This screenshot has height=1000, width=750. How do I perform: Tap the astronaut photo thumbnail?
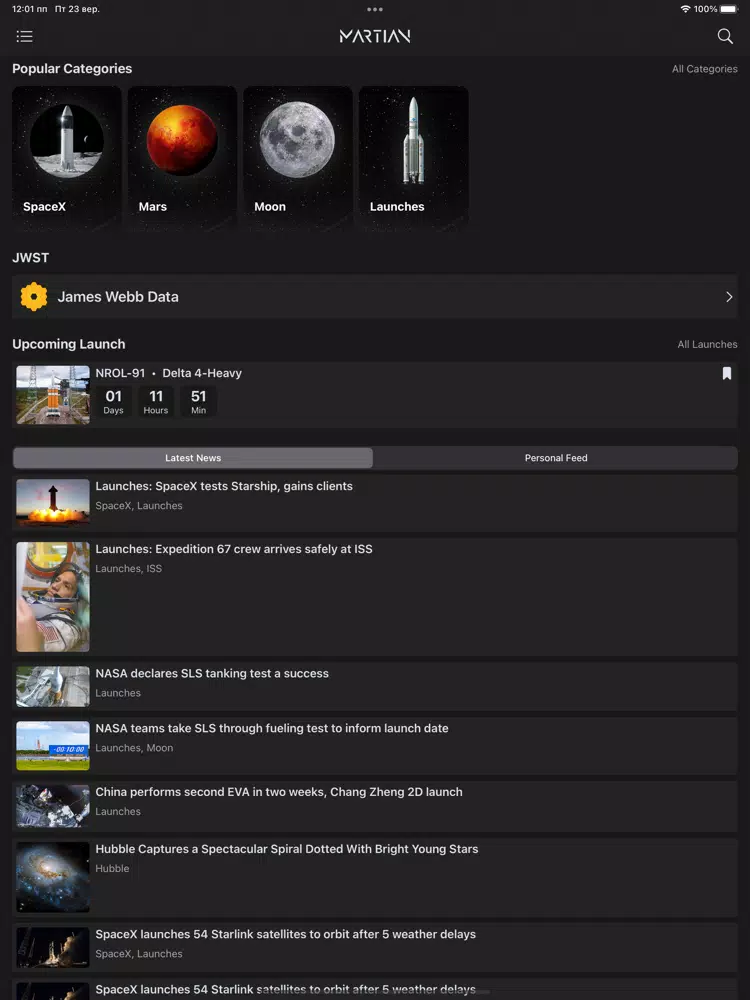coord(53,597)
